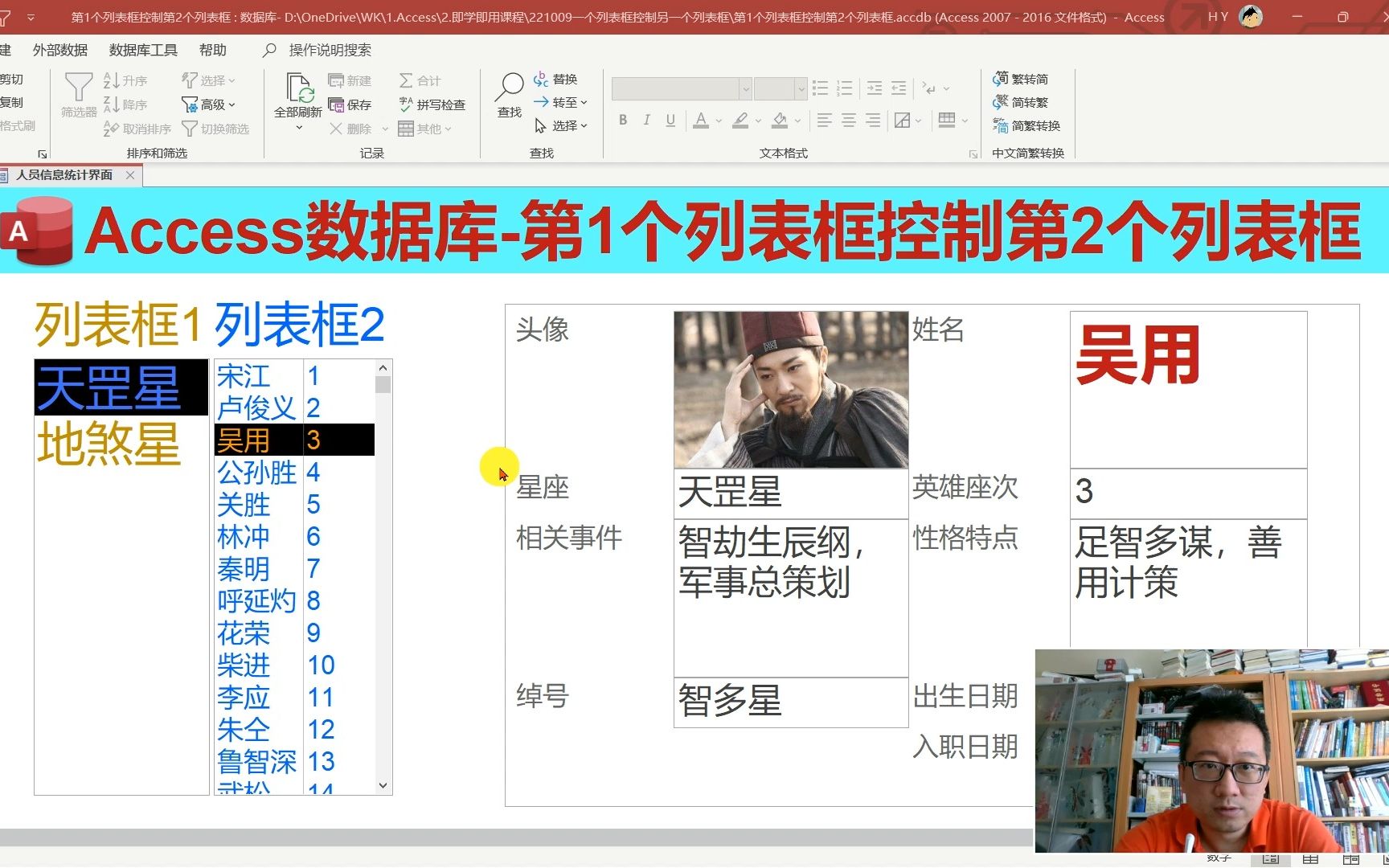The image size is (1389, 868).
Task: Open the 数据库工具 ribbon tab
Action: [142, 49]
